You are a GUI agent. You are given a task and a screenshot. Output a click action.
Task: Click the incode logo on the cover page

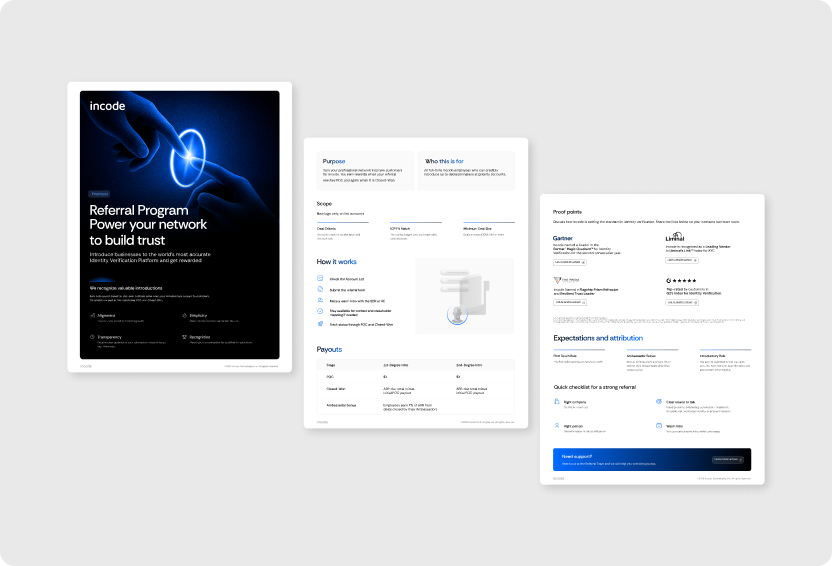coord(107,106)
